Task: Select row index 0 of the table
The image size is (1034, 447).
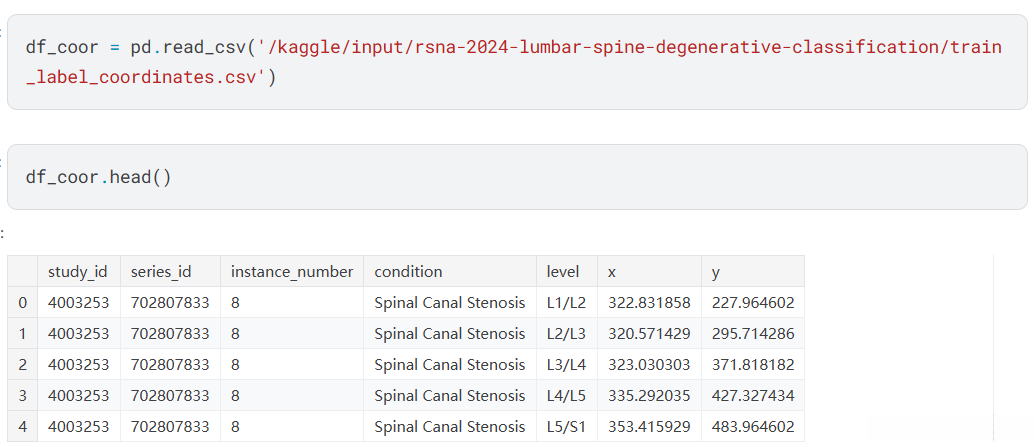Action: [x=22, y=302]
